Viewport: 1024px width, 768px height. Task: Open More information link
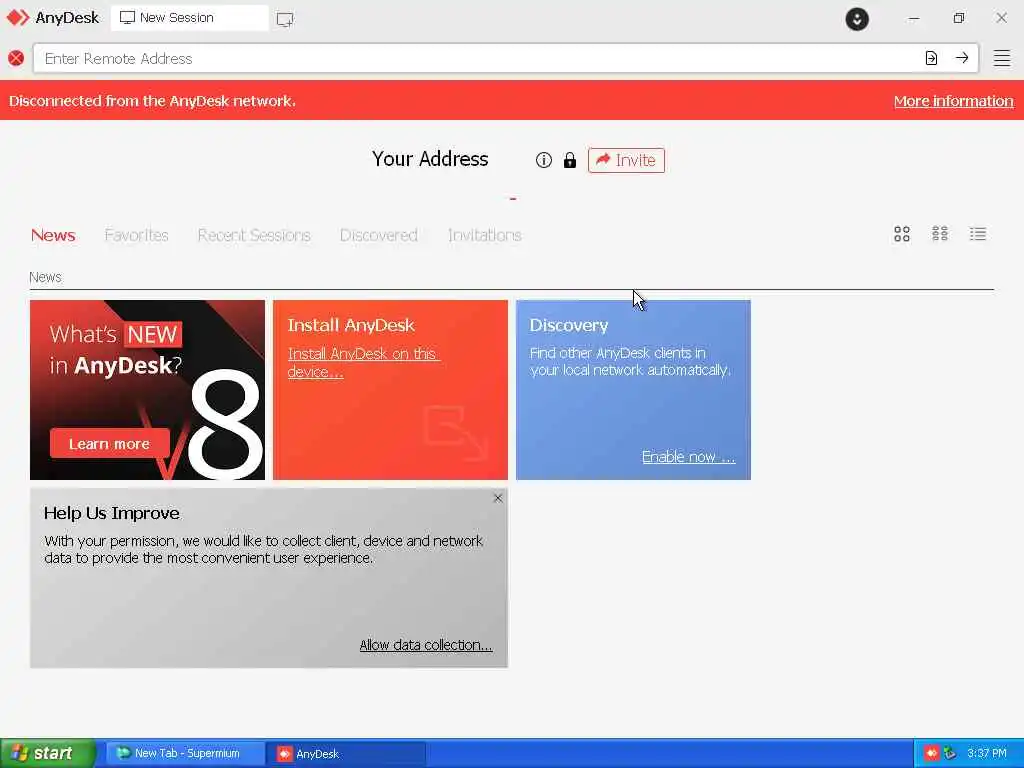pos(953,101)
